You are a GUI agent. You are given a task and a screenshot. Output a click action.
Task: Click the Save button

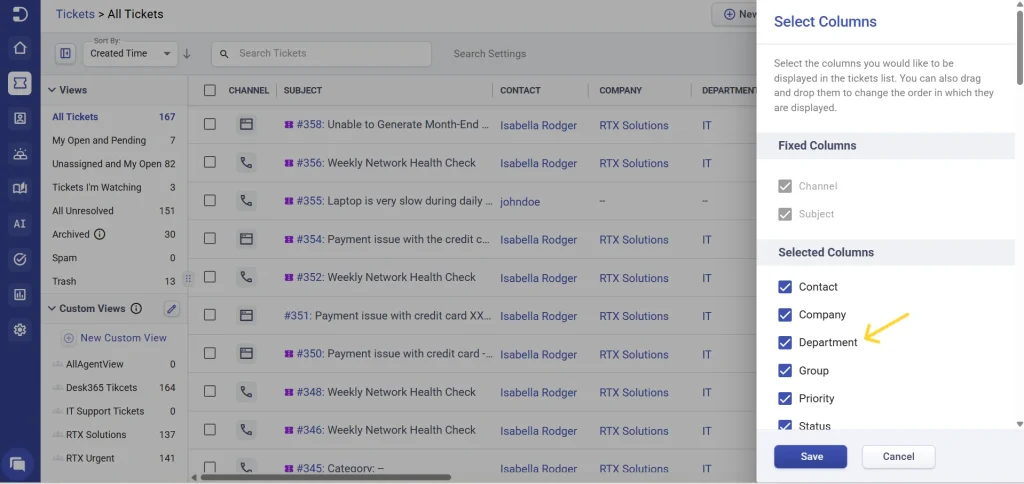click(x=810, y=457)
